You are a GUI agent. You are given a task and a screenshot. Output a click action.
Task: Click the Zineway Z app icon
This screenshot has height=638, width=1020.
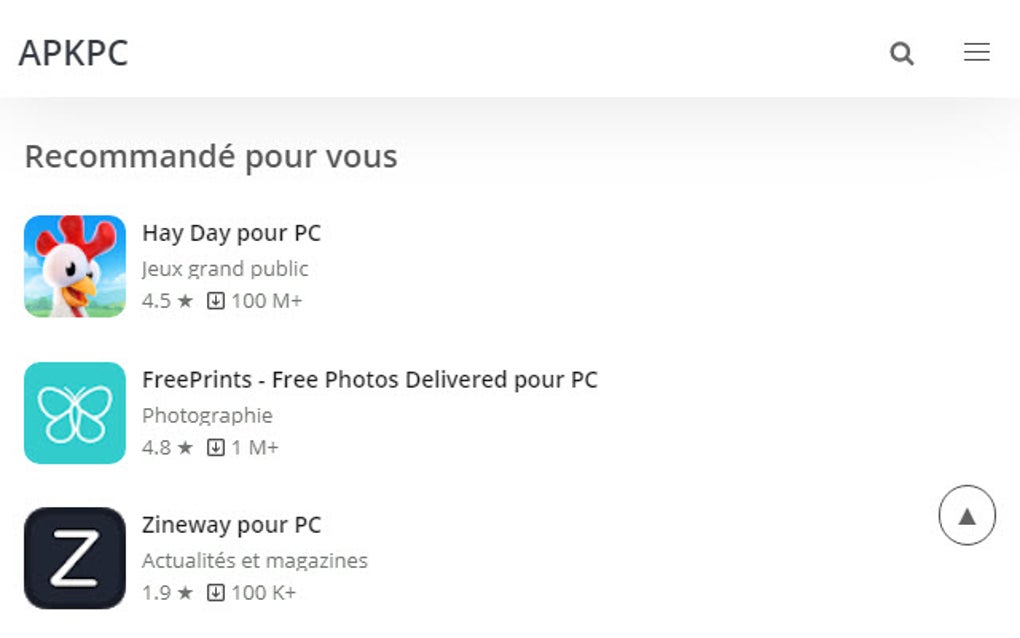click(x=75, y=558)
